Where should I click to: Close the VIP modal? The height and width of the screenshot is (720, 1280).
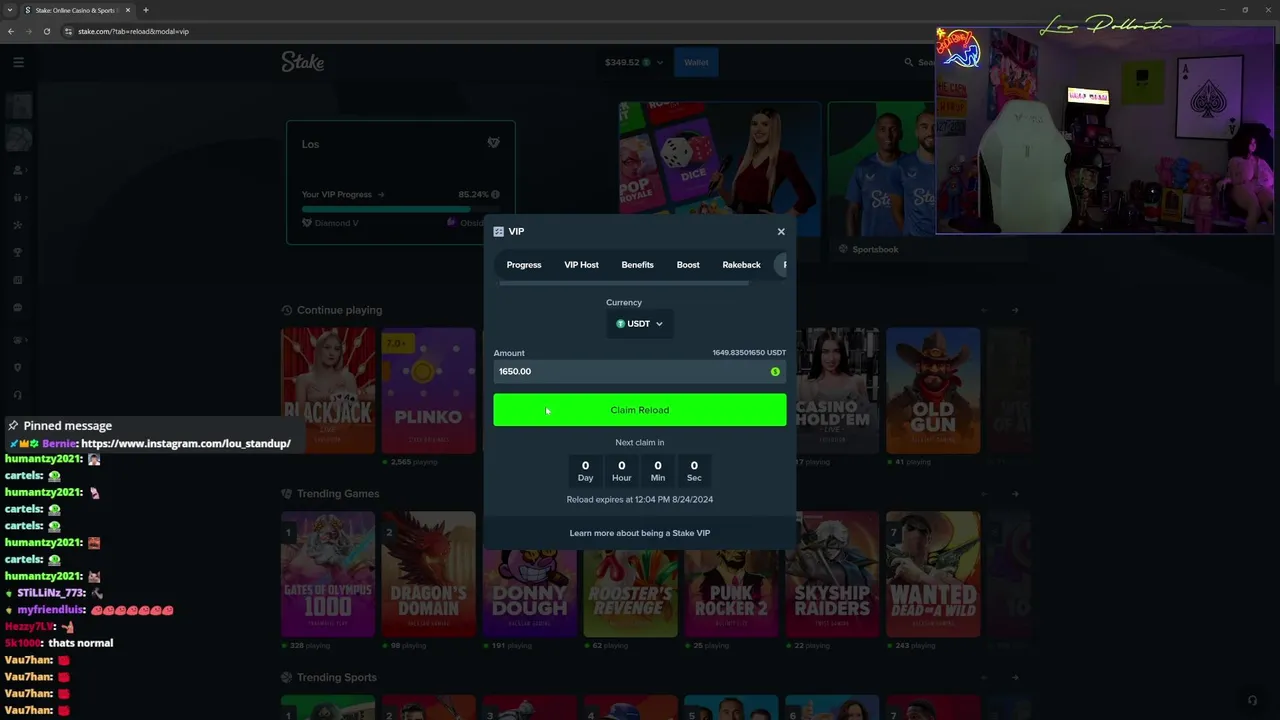click(781, 231)
